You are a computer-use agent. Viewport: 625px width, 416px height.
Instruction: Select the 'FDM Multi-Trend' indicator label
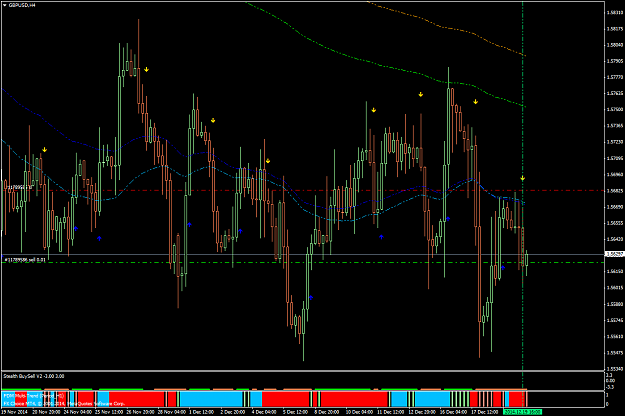(x=33, y=396)
